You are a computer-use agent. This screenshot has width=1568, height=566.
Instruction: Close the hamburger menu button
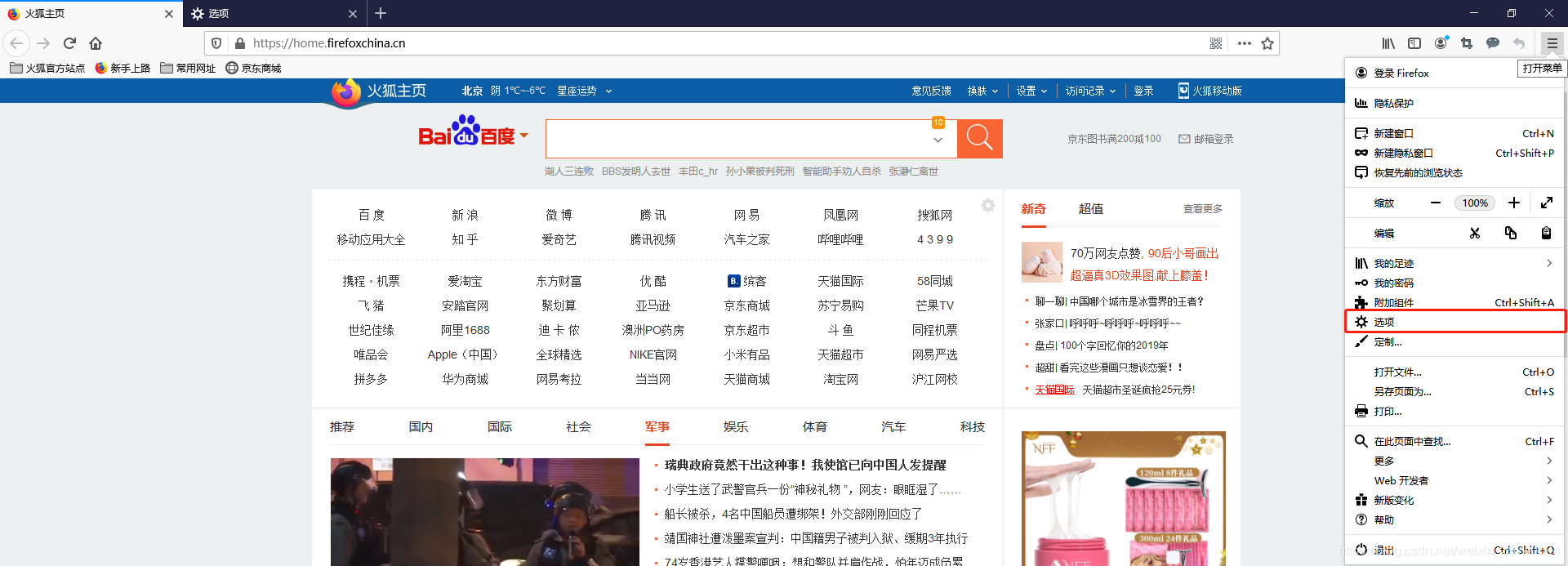[1552, 43]
